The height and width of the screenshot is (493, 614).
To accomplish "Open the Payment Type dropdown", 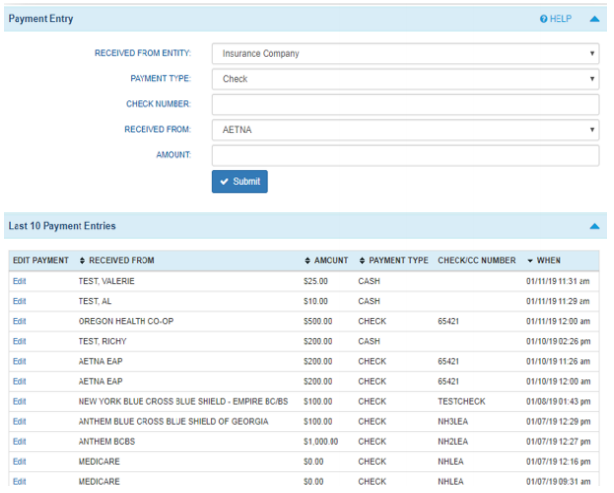I will point(405,79).
